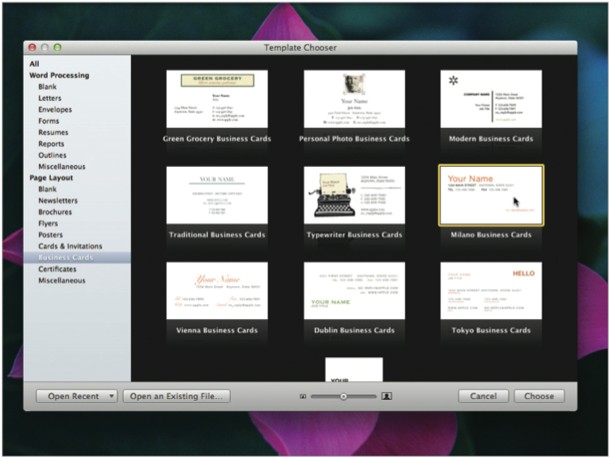Open the Cards & Invitations category
This screenshot has height=458, width=610.
click(68, 246)
